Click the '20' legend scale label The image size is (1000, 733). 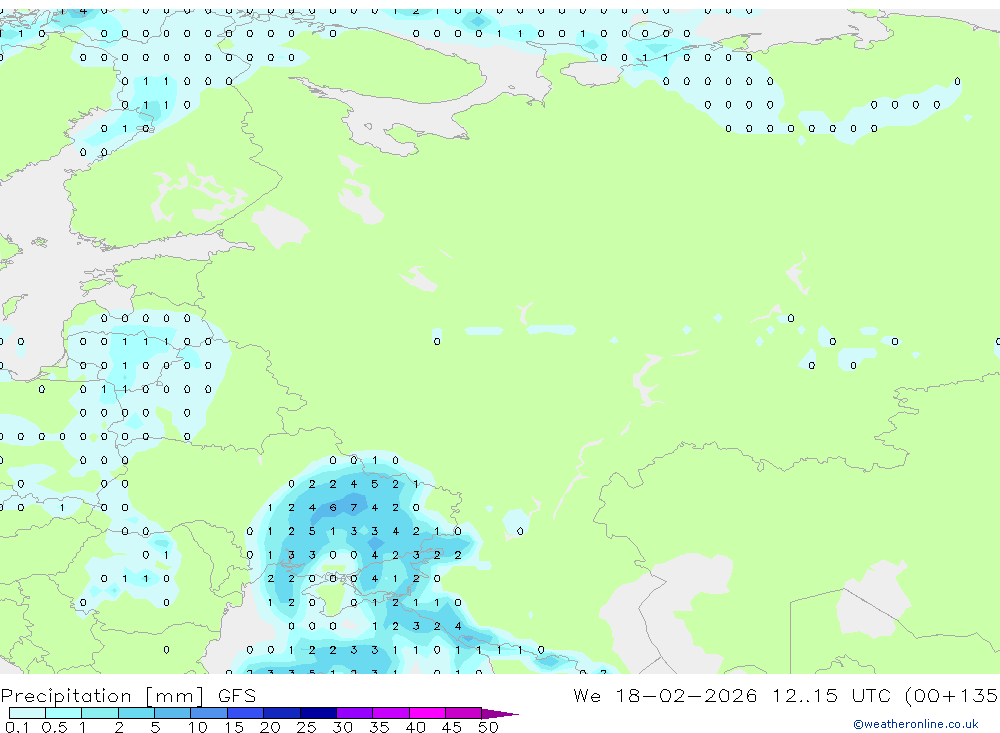[x=270, y=727]
